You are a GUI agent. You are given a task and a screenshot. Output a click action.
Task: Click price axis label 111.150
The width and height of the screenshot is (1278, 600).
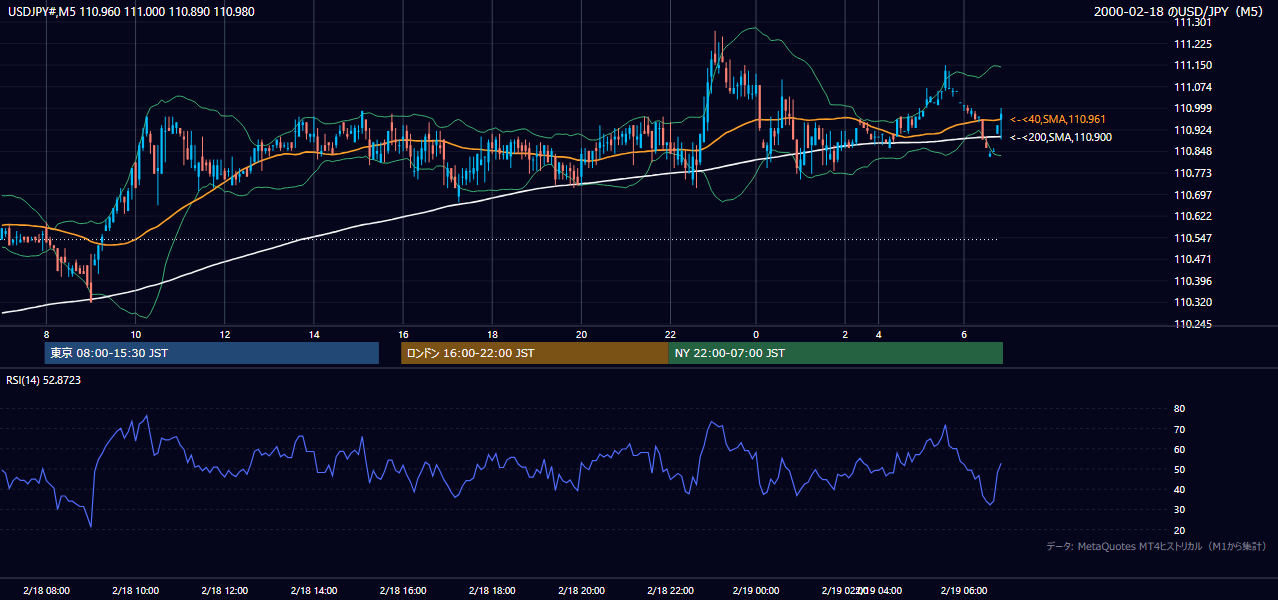point(1193,65)
